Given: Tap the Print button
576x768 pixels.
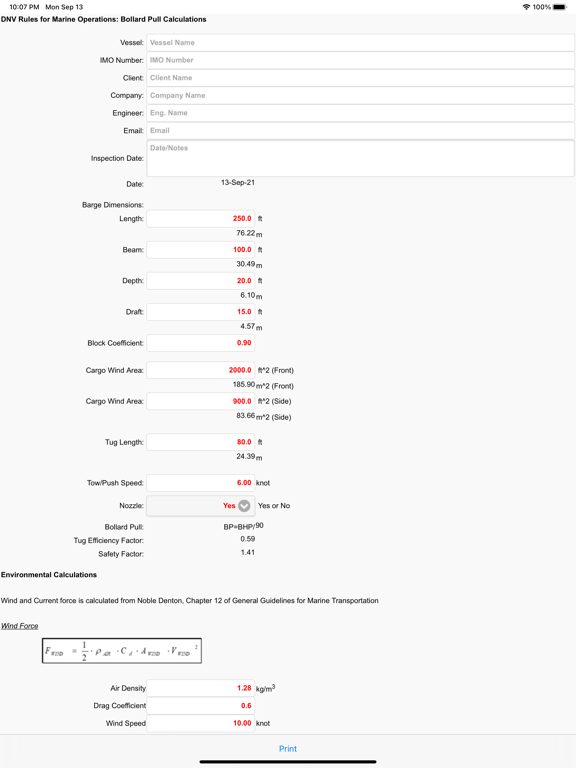Looking at the screenshot, I should [288, 748].
